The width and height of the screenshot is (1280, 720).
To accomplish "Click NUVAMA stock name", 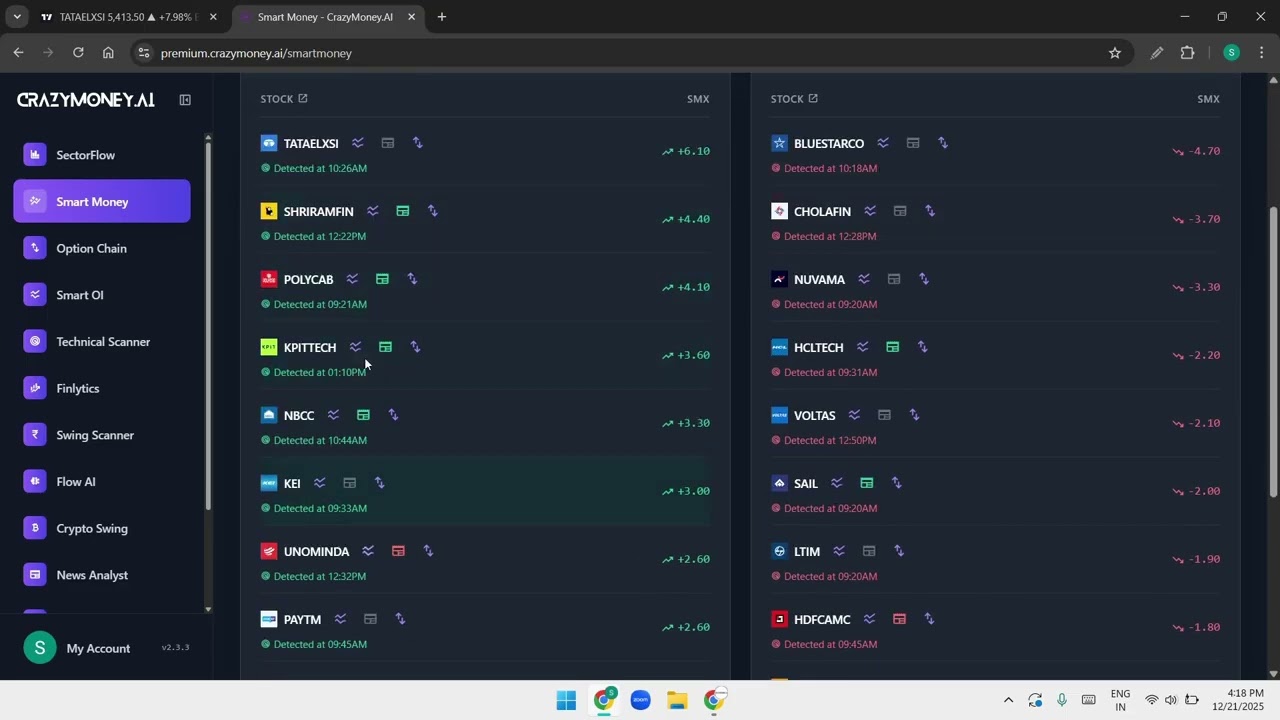I will 819,280.
